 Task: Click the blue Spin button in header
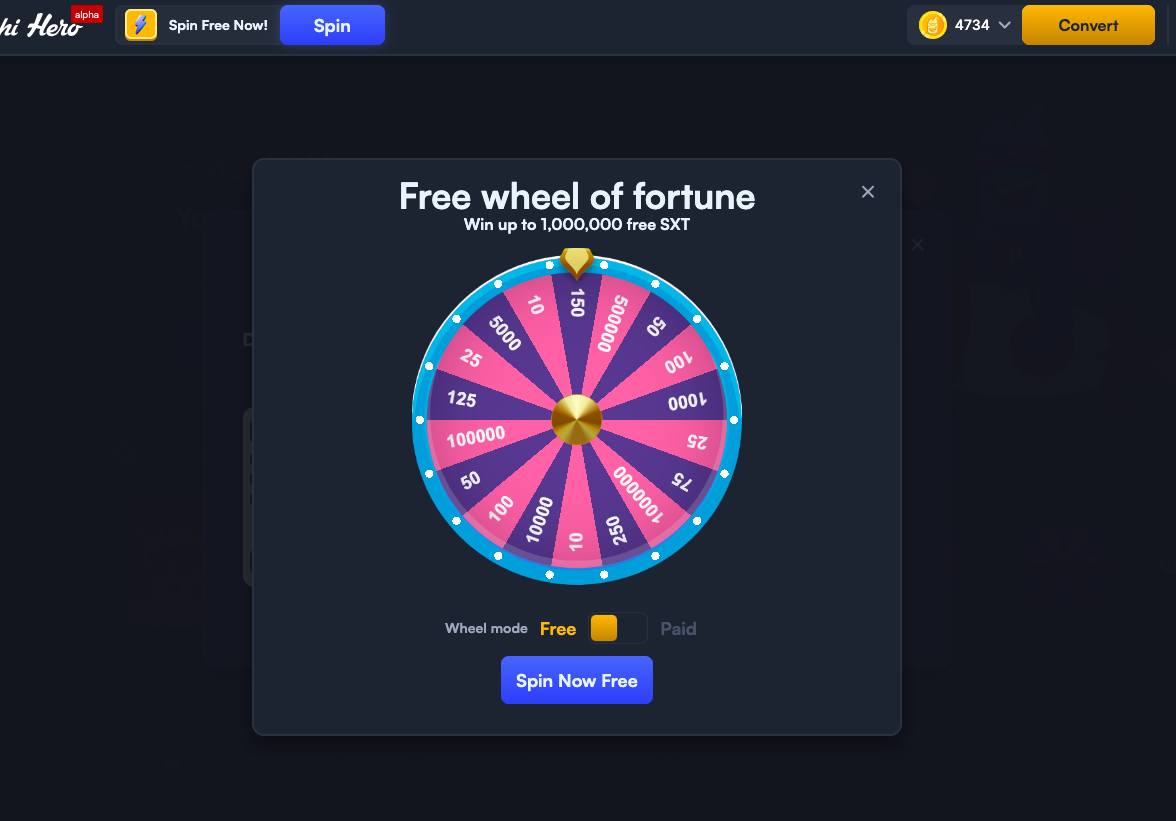click(x=332, y=25)
